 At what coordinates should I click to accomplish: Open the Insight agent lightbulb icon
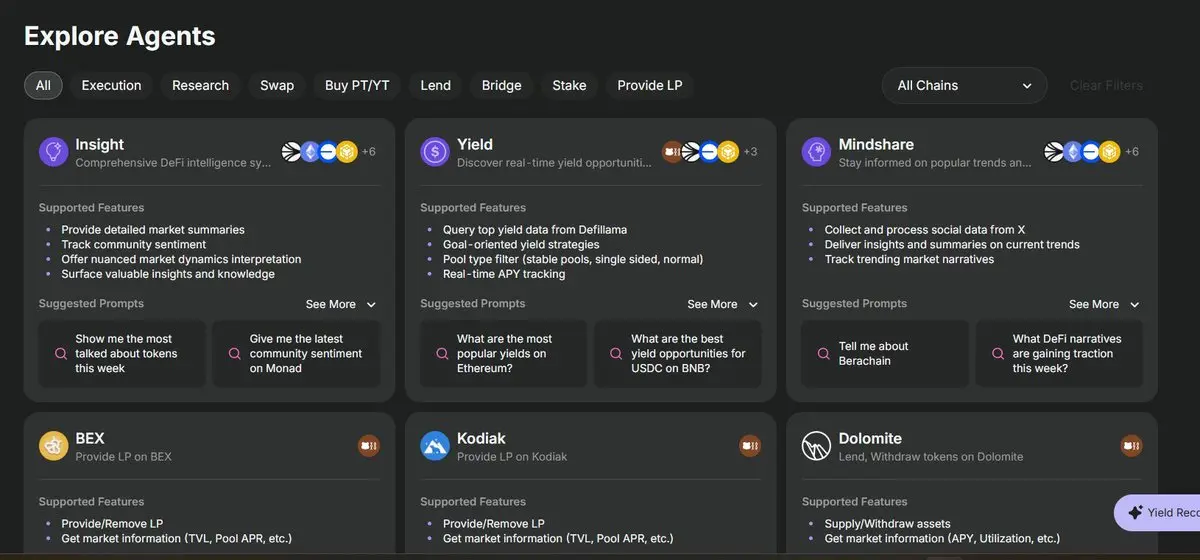[x=53, y=152]
